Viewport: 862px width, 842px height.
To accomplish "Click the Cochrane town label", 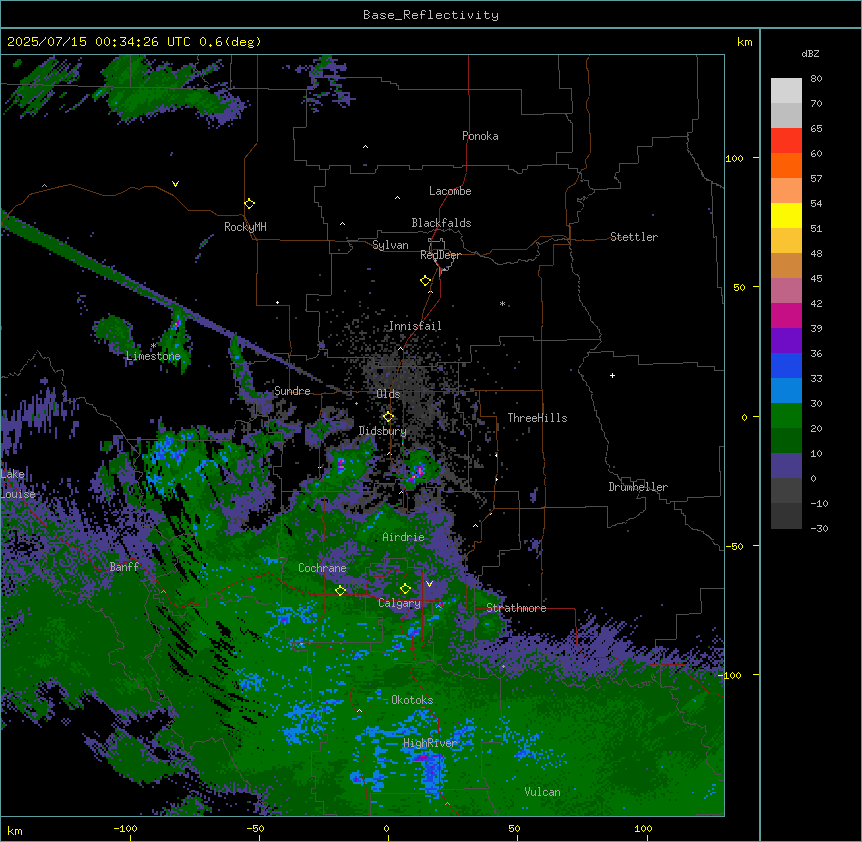I will tap(322, 568).
